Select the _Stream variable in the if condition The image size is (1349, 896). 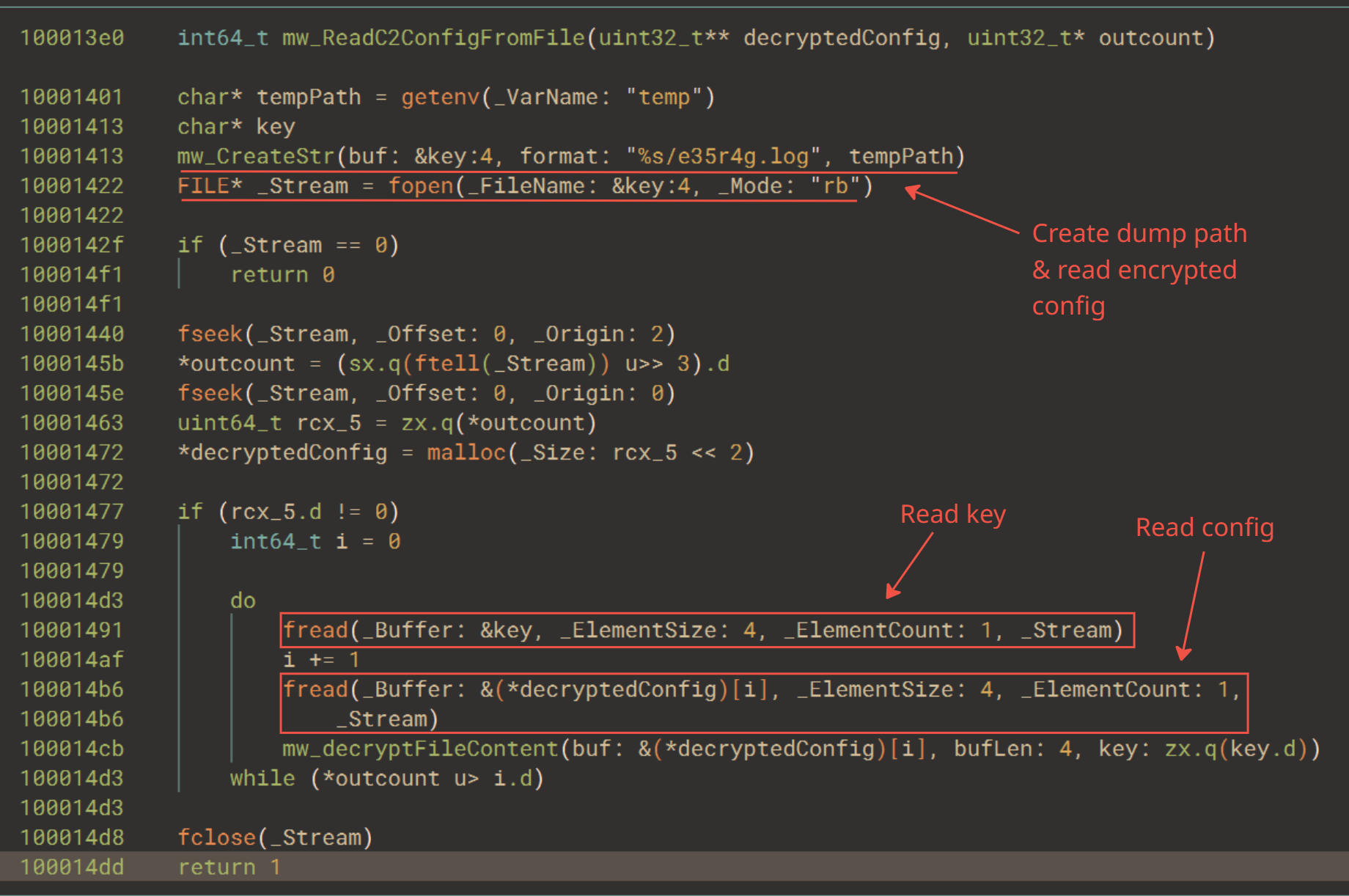[x=277, y=244]
